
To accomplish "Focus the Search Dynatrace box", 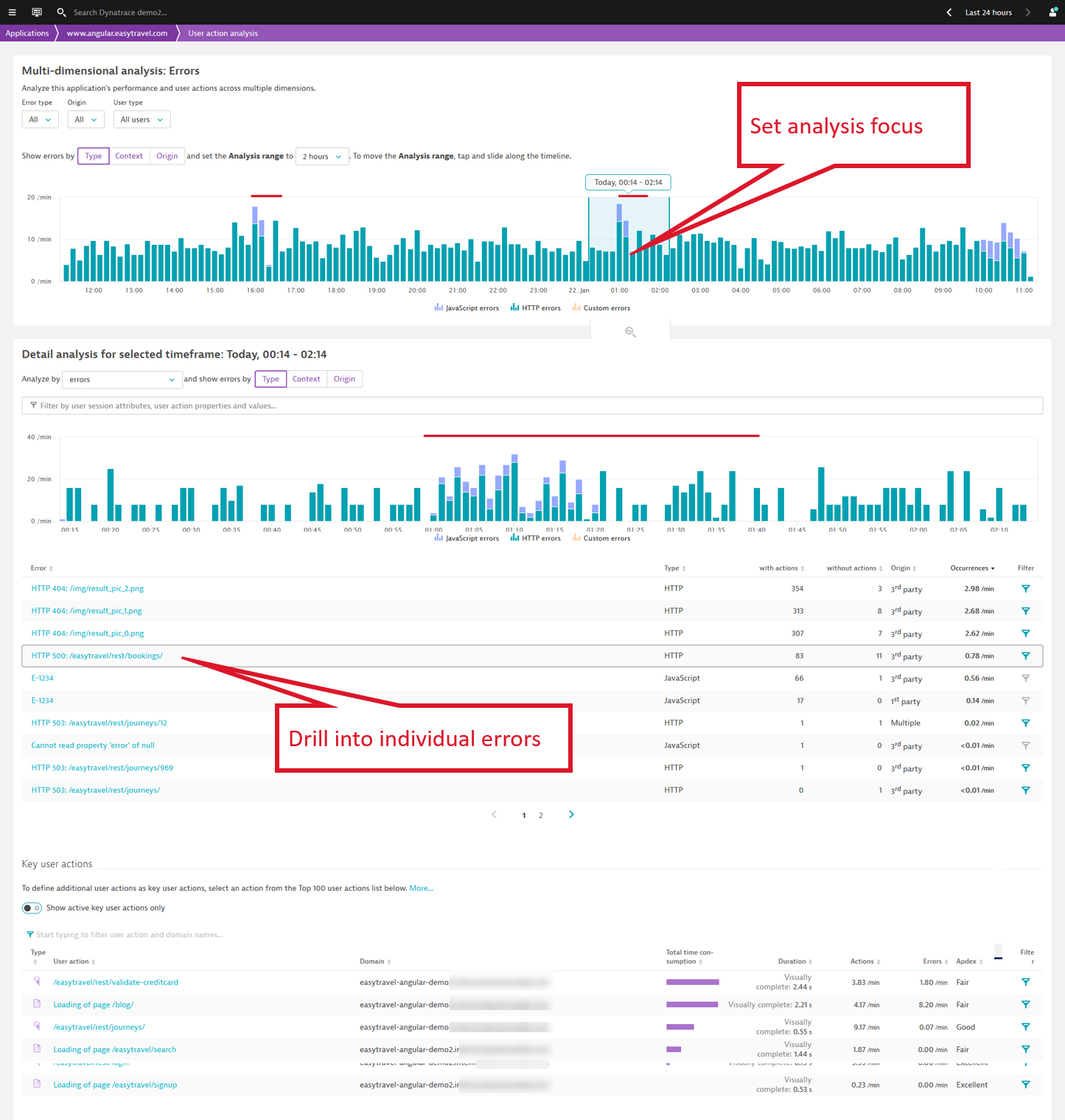I will 120,13.
